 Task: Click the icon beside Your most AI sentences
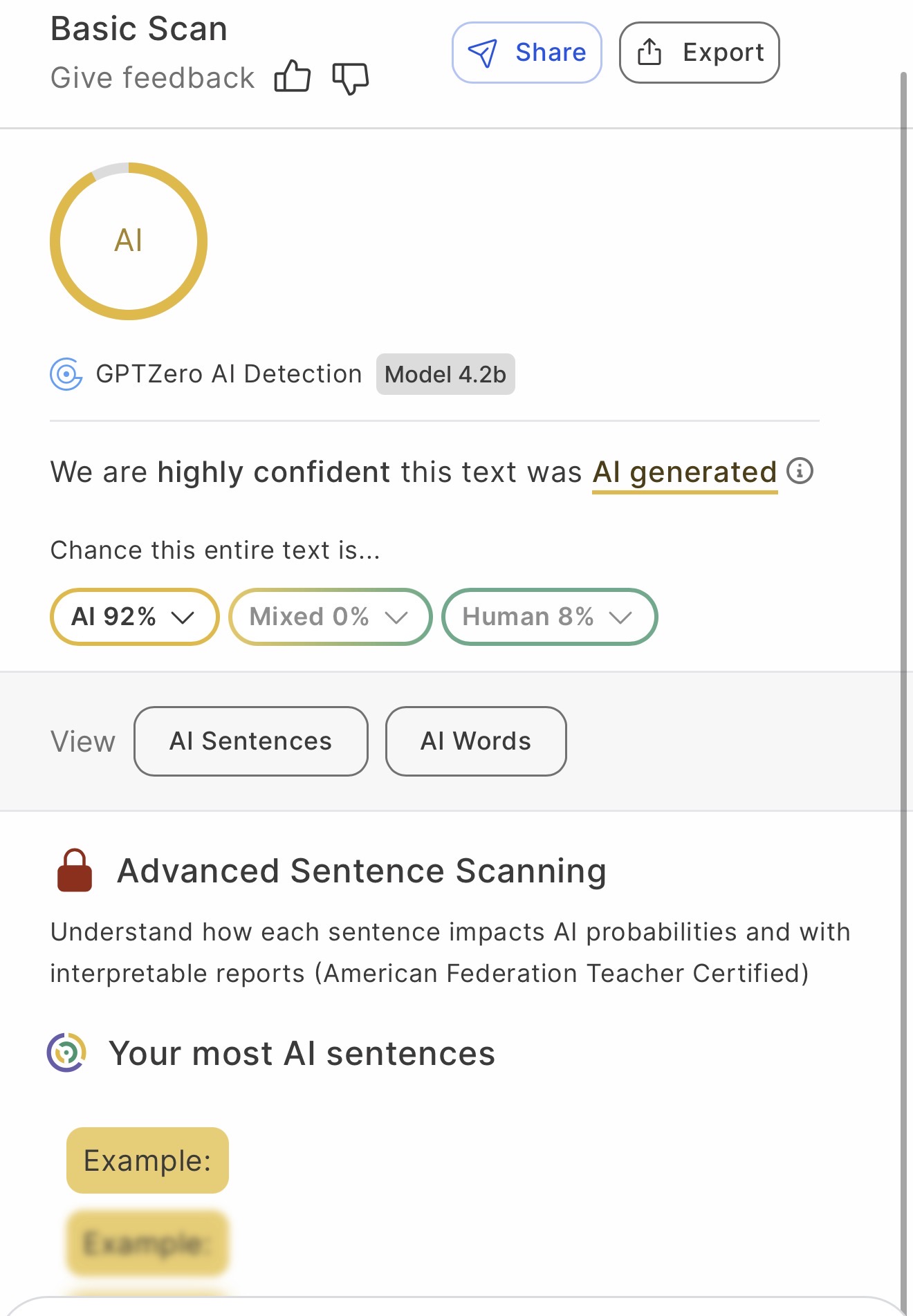pos(66,1053)
